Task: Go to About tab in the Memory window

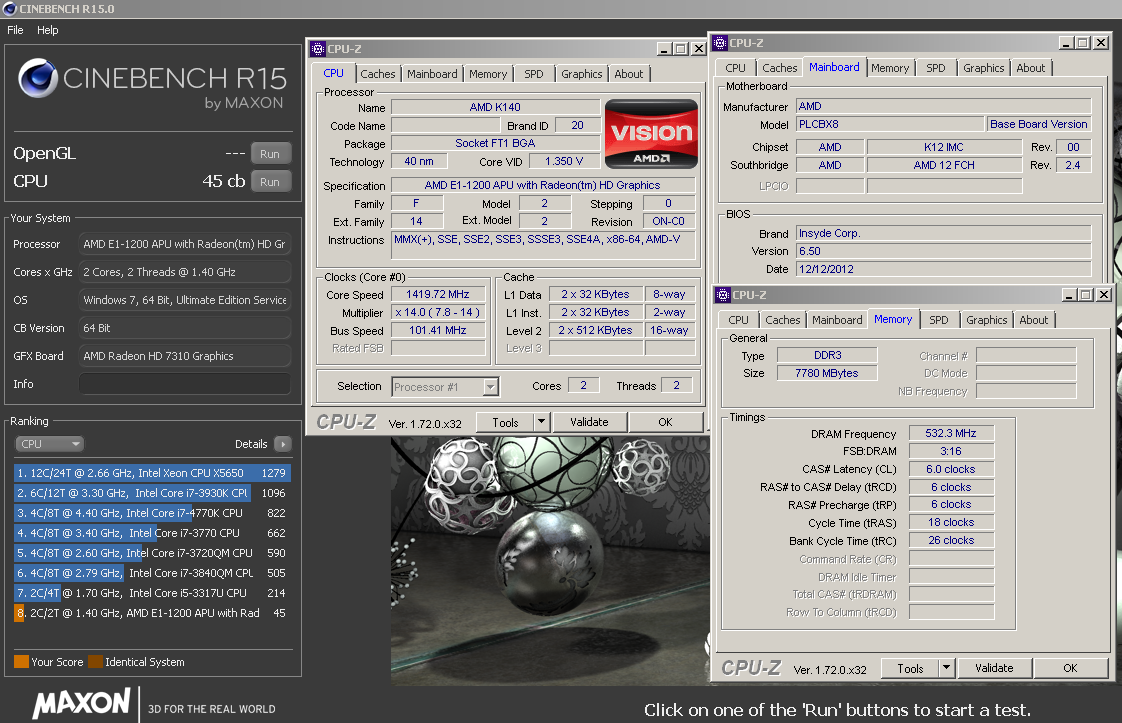Action: 1034,320
